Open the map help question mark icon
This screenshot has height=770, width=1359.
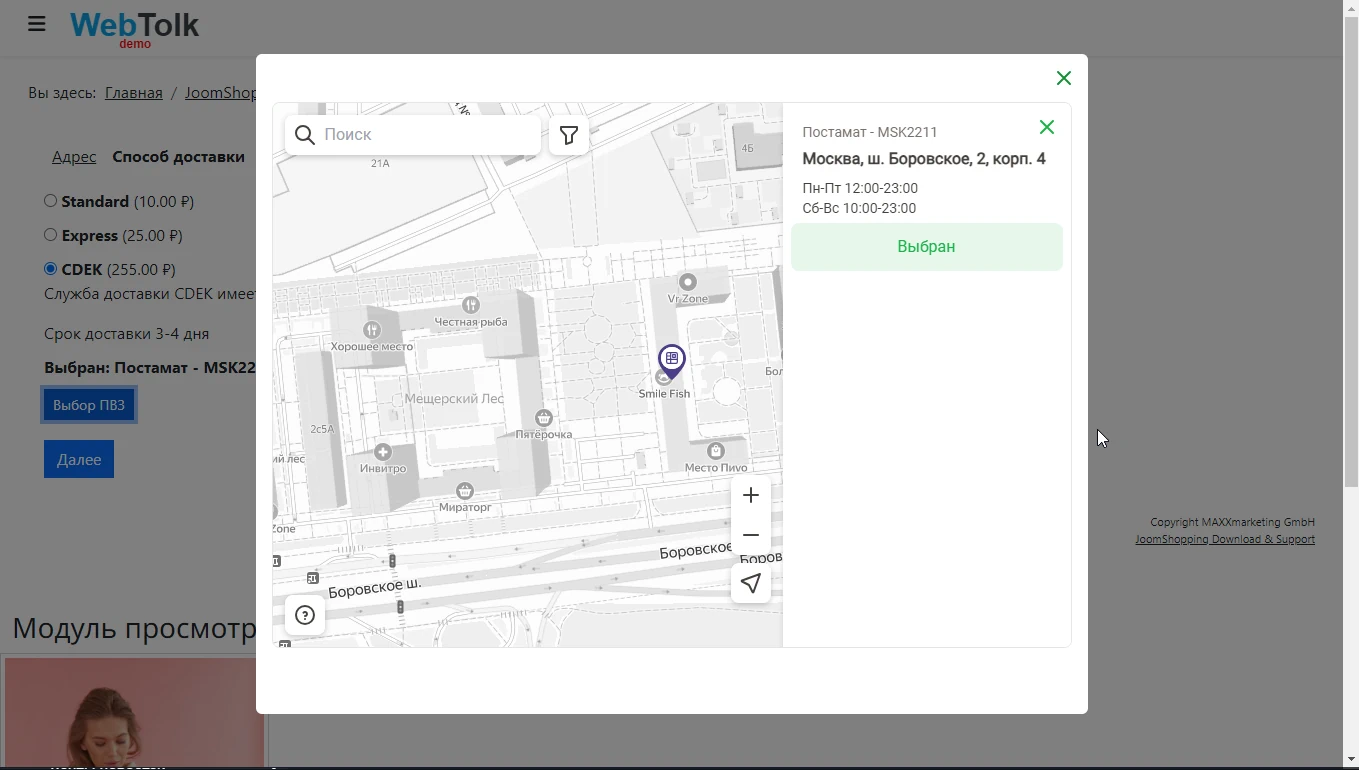tap(305, 615)
